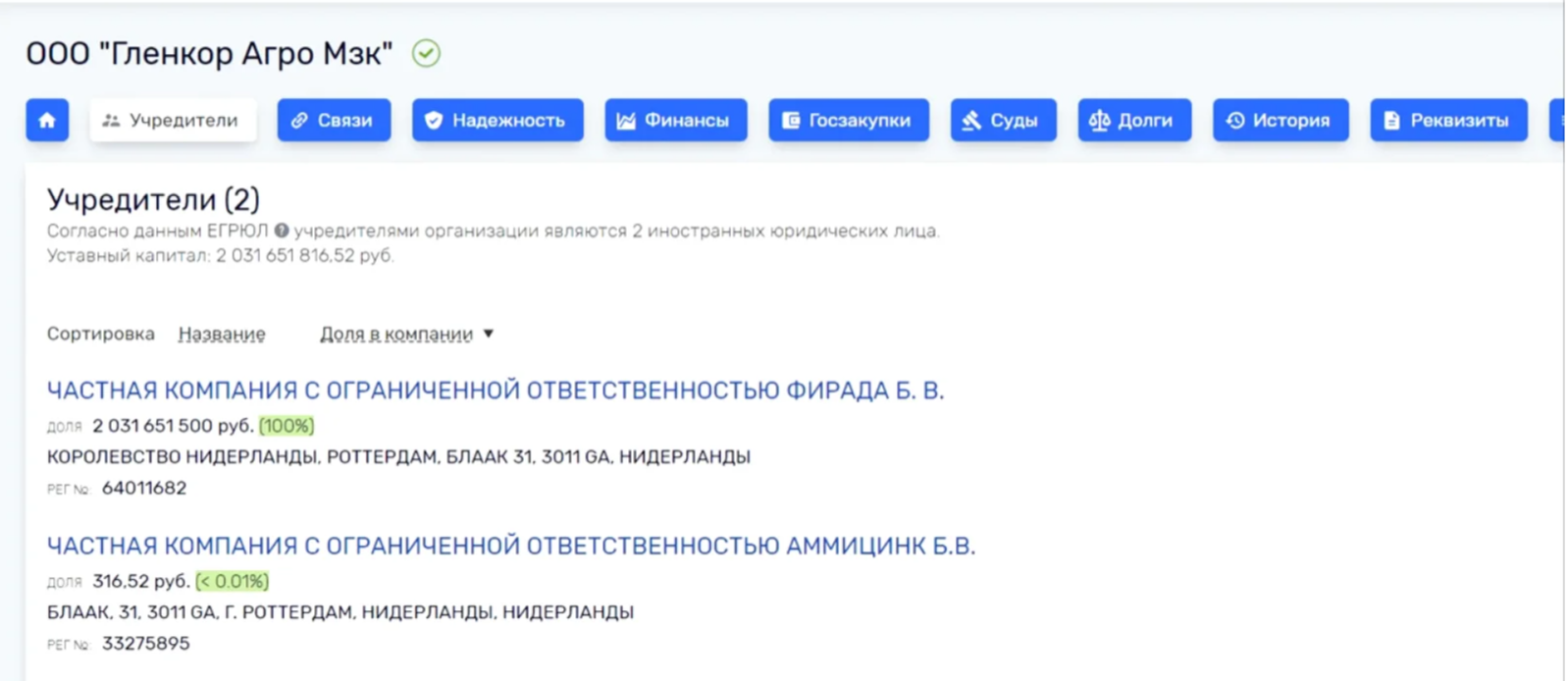Switch to the Надежность tab
The width and height of the screenshot is (1568, 681).
click(497, 120)
